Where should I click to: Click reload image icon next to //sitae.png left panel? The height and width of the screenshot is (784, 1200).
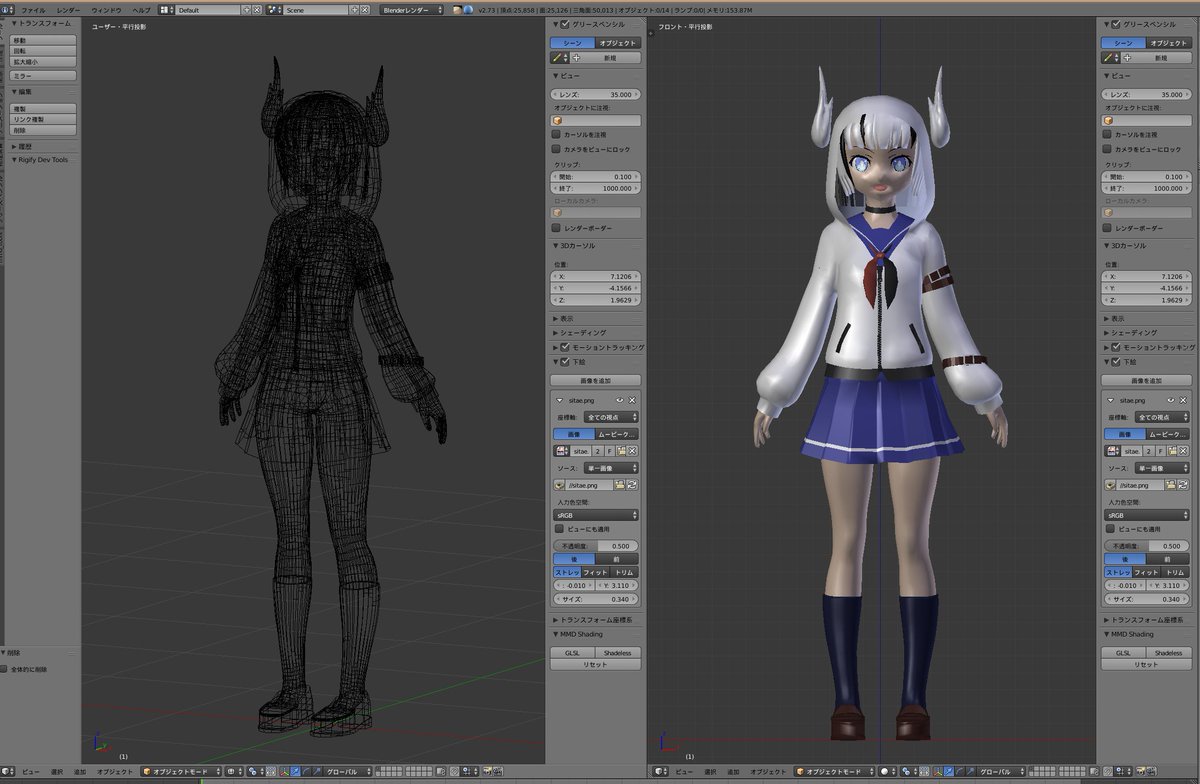click(632, 485)
